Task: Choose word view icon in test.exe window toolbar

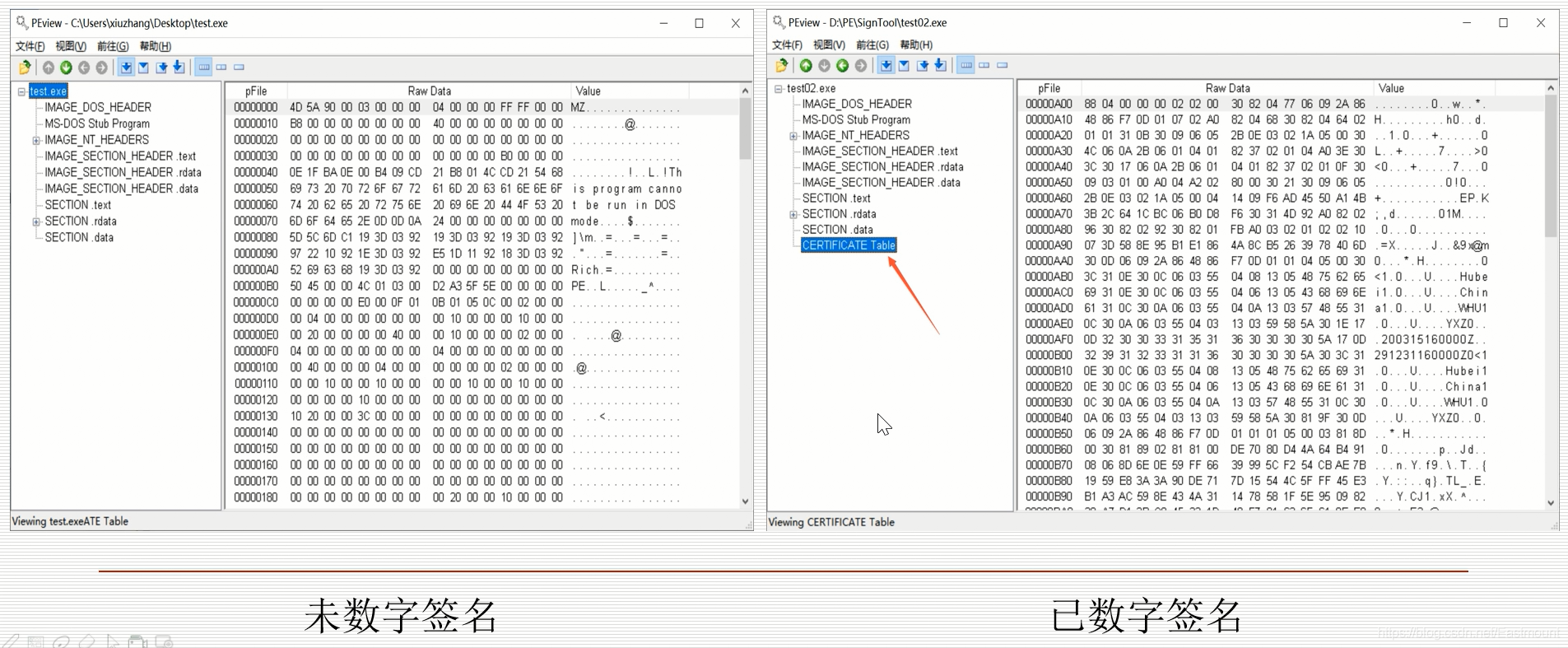Action: [221, 68]
